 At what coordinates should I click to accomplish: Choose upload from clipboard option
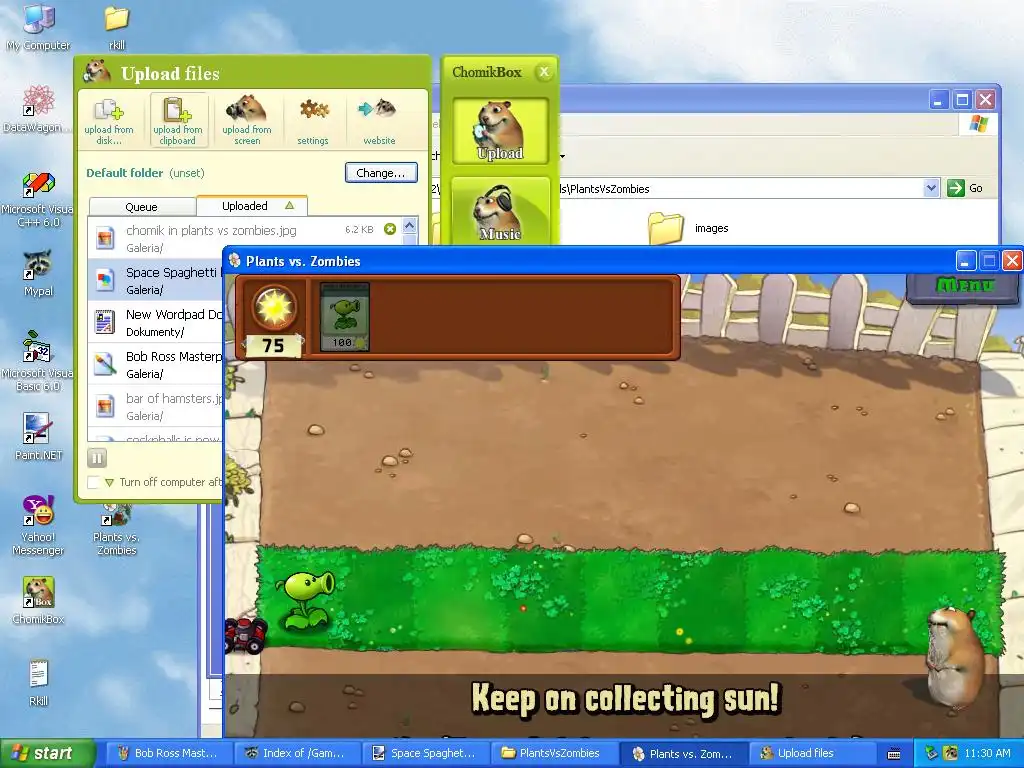(x=178, y=121)
